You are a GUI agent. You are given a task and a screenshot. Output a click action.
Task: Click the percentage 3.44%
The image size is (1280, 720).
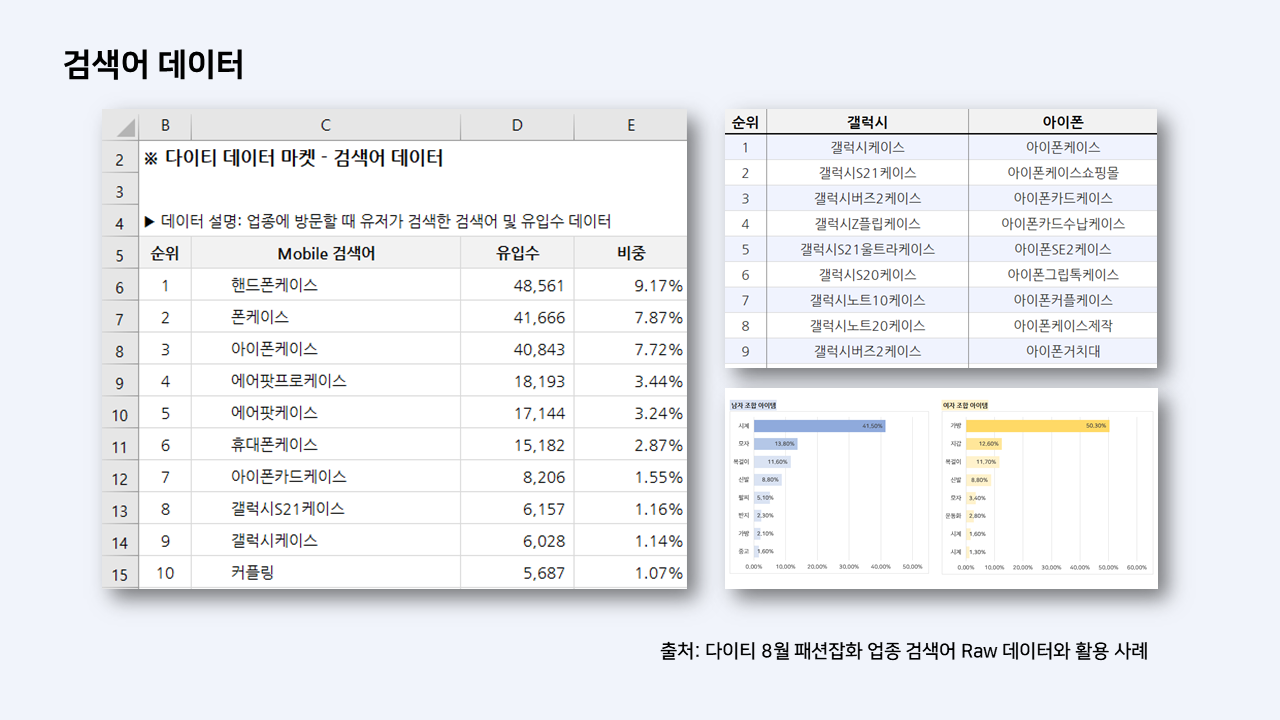tap(659, 382)
